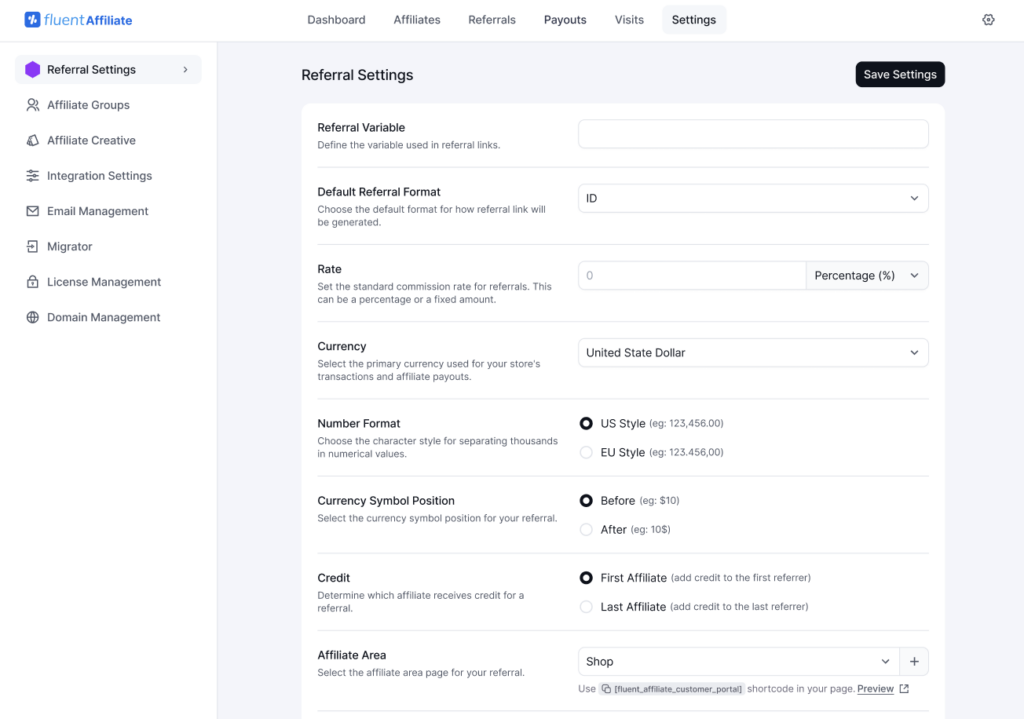
Task: Click the License Management lock icon
Action: 33,282
